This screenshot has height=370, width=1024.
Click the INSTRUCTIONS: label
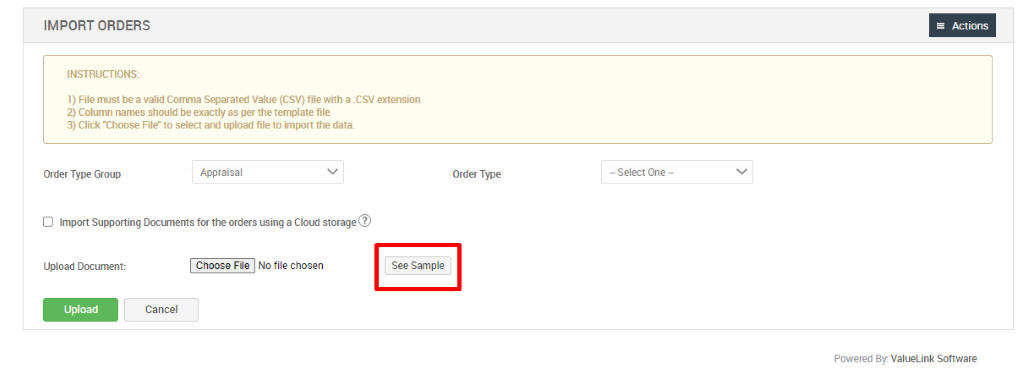click(103, 74)
